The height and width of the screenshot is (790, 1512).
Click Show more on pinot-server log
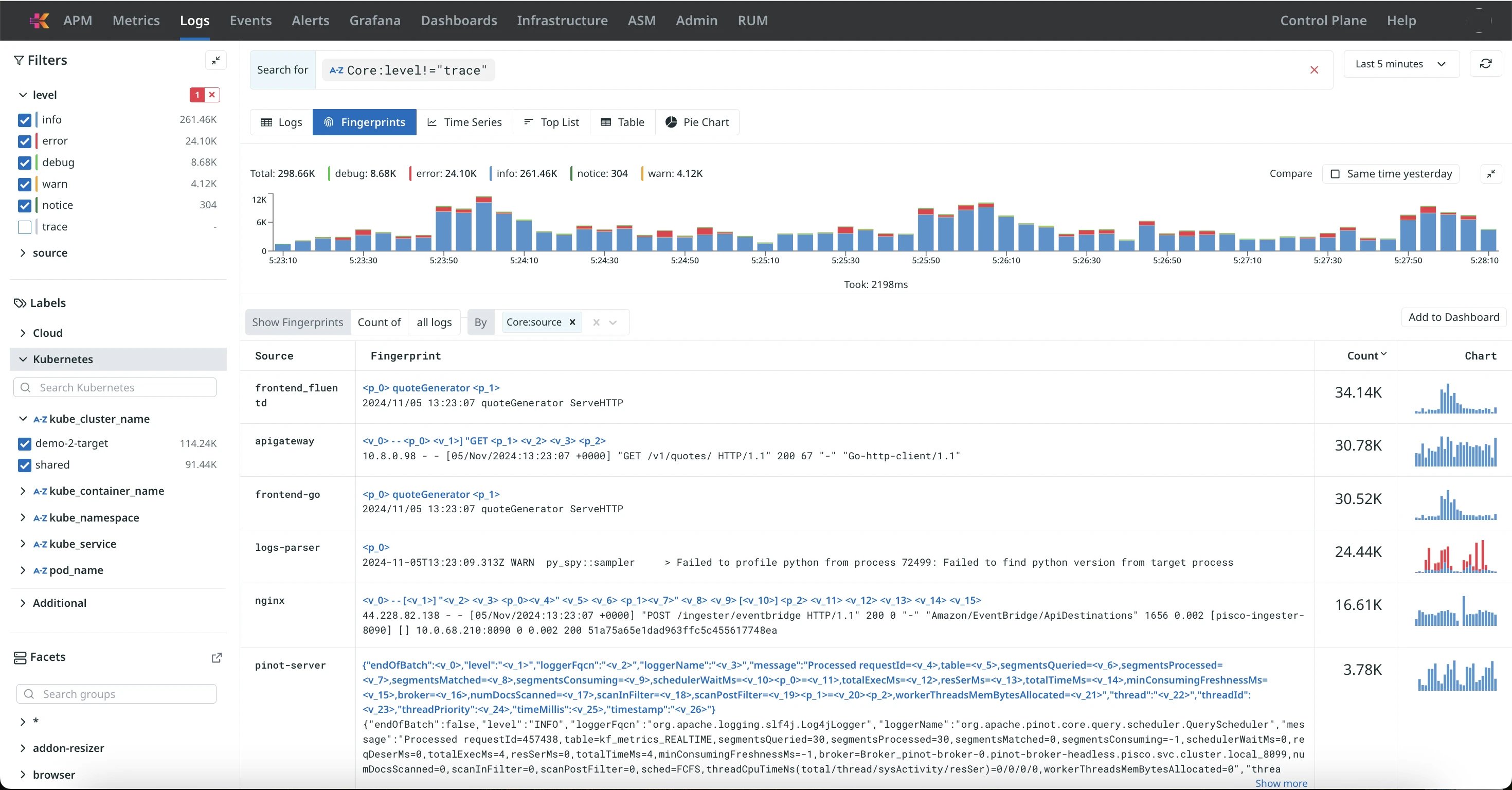[1281, 783]
